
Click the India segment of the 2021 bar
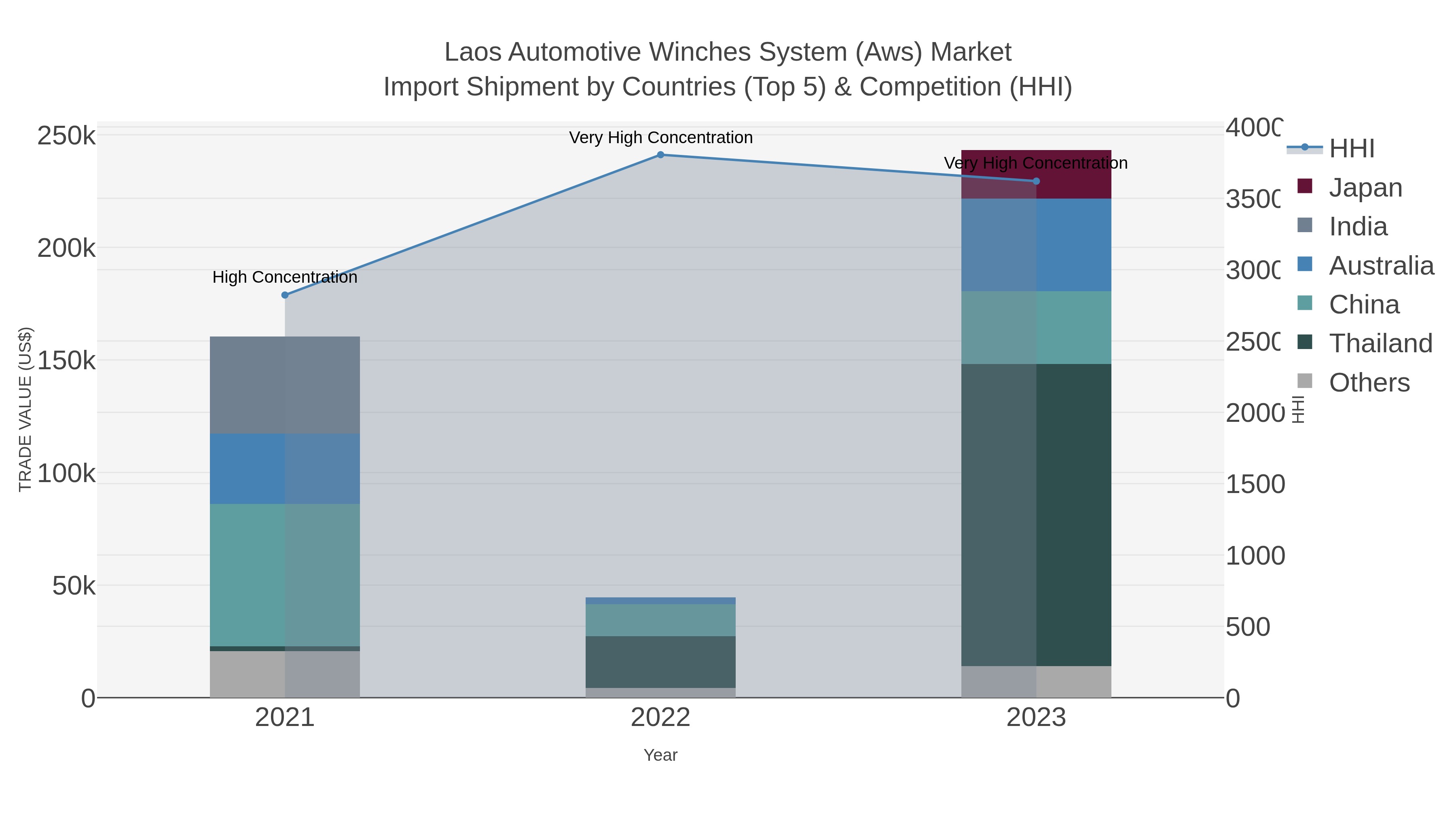(x=285, y=385)
